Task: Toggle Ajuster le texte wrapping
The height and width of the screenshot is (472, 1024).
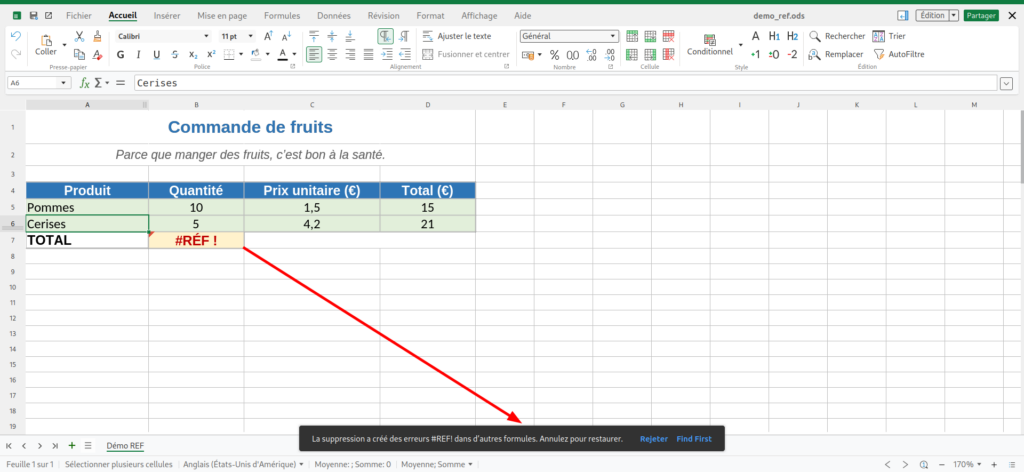Action: tap(456, 36)
